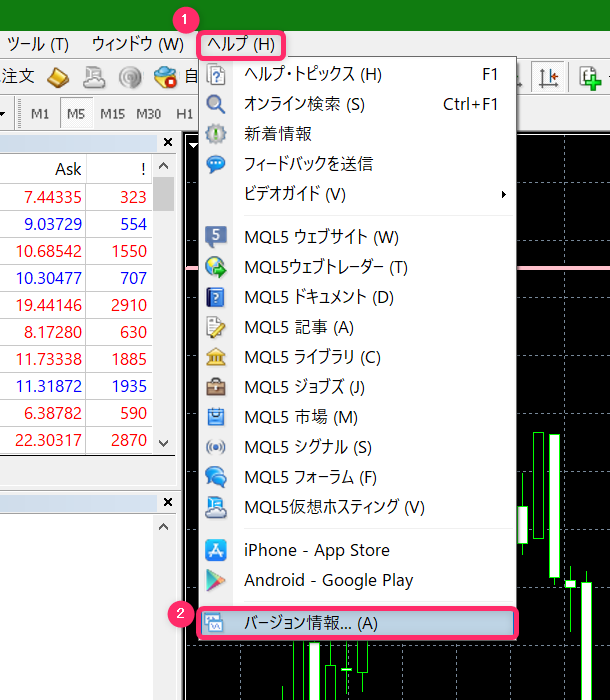The image size is (610, 700).
Task: Choose 新着情報 from Help menu
Action: [x=357, y=134]
